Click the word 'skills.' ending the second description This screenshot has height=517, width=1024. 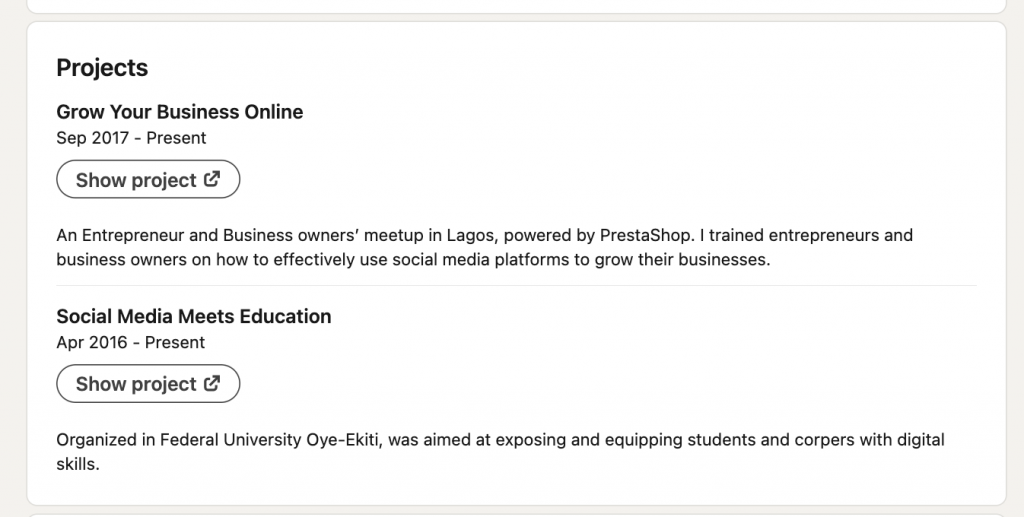[77, 465]
